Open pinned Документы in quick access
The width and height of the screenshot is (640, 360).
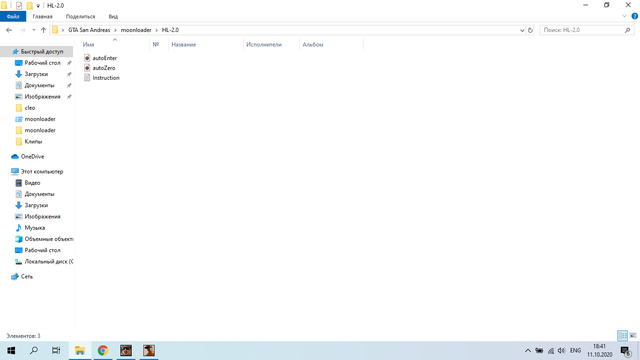coord(39,85)
